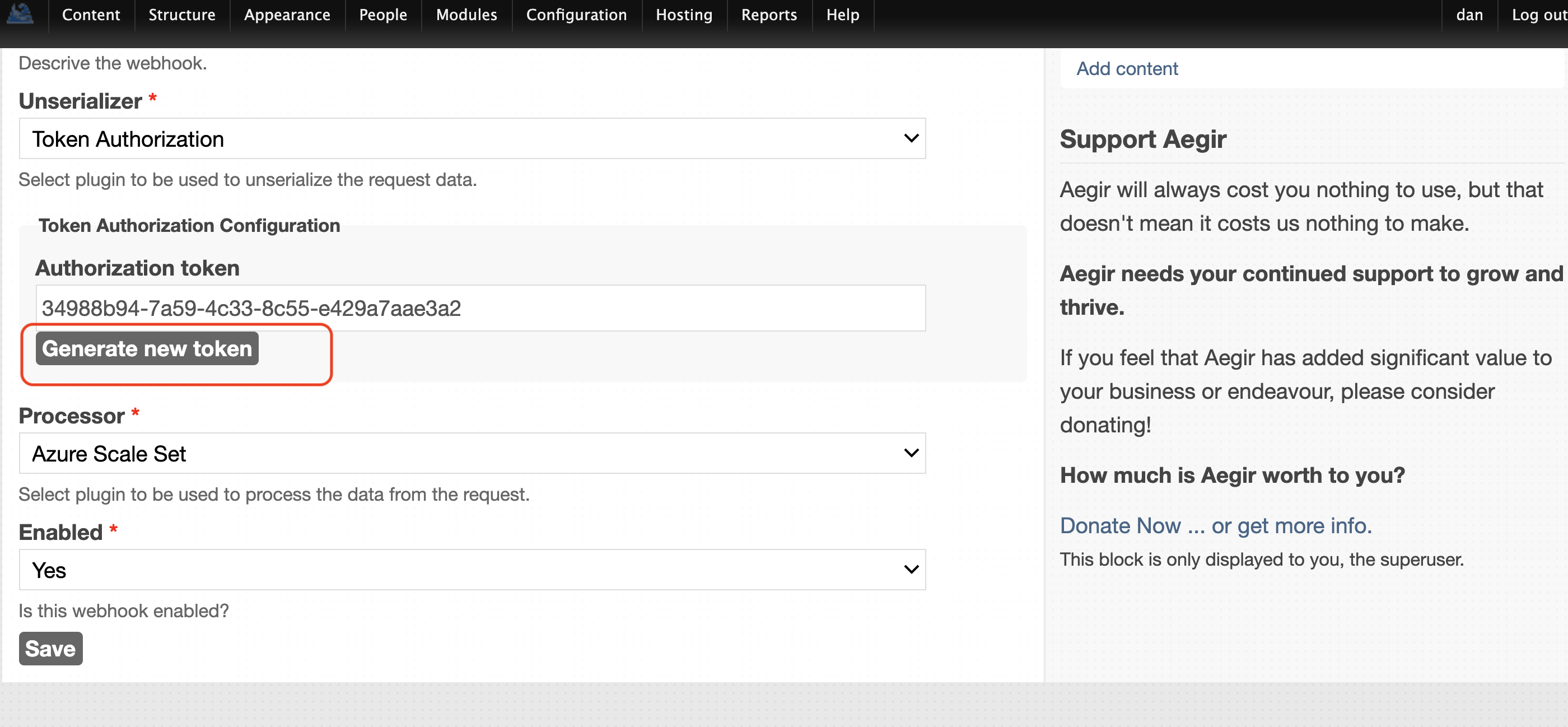Click the 'Is this webhook enabled?' help text
This screenshot has width=1568, height=727.
[x=124, y=611]
